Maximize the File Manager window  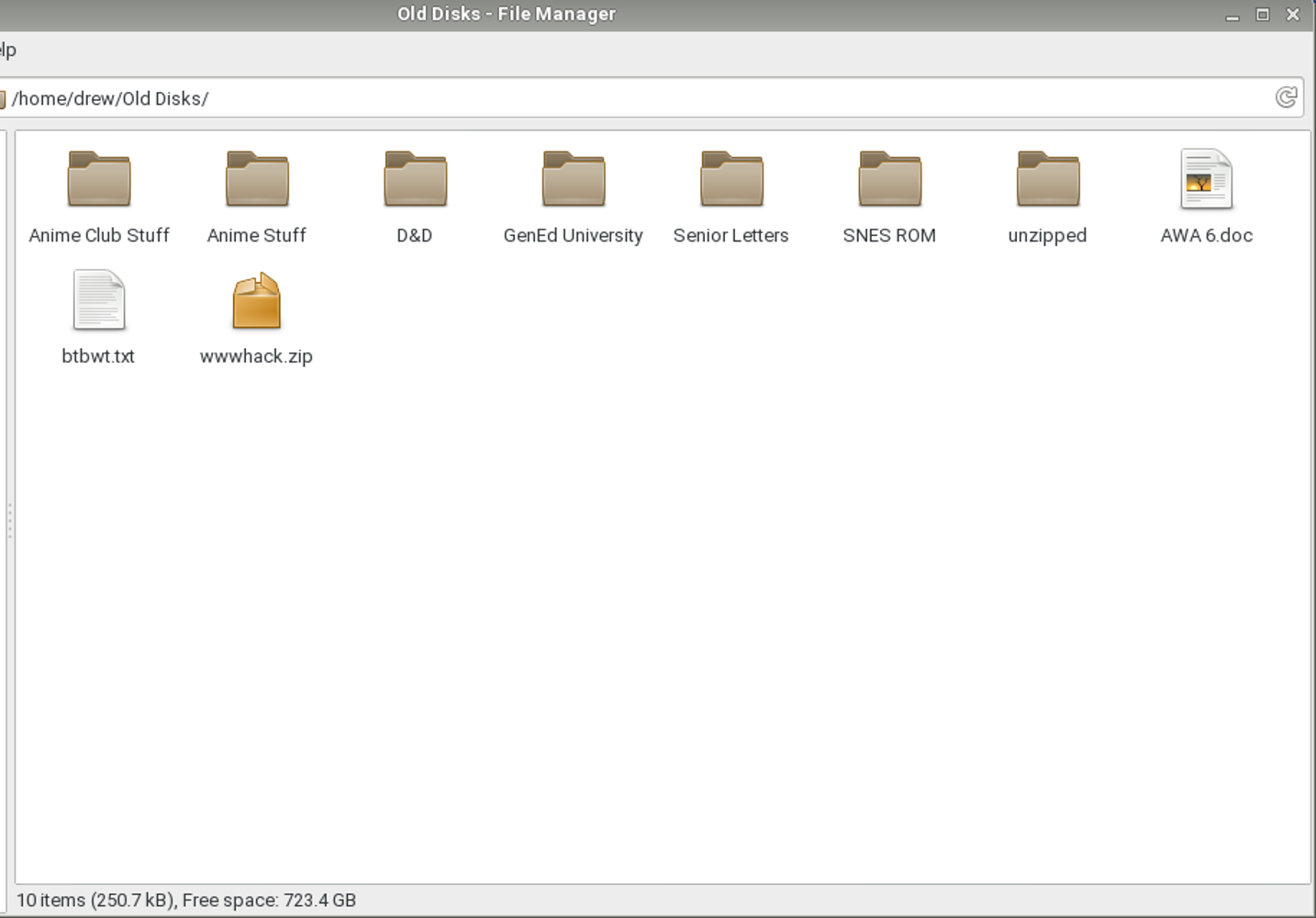coord(1263,15)
